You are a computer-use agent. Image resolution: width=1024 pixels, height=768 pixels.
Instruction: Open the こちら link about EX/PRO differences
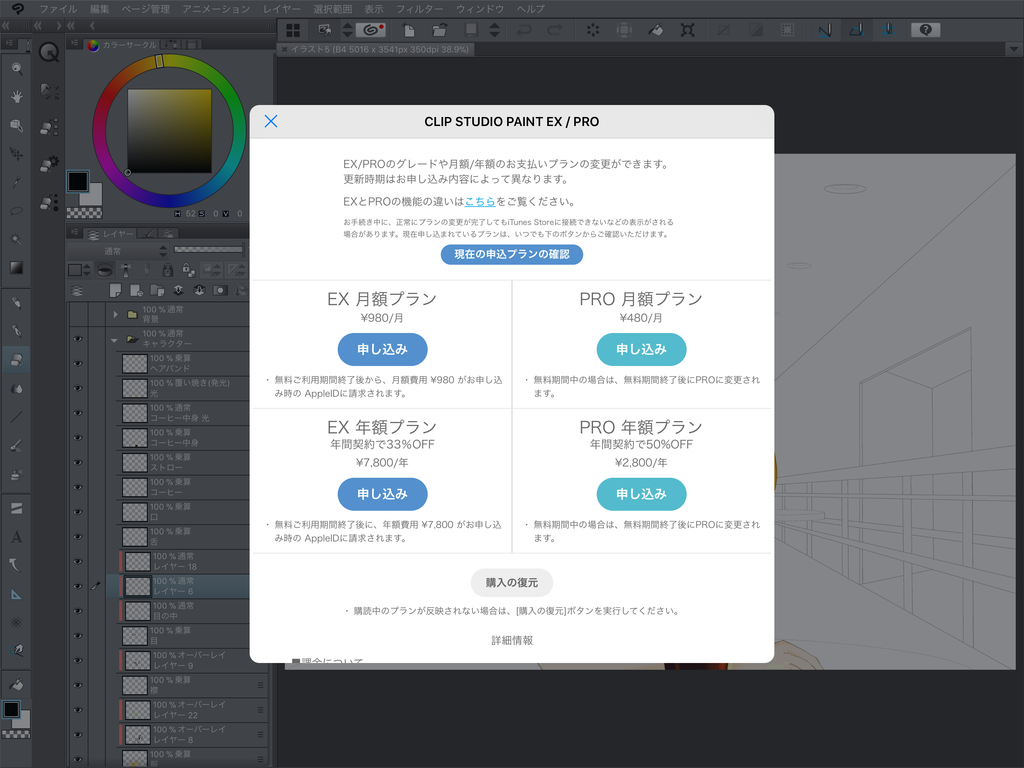[x=480, y=202]
